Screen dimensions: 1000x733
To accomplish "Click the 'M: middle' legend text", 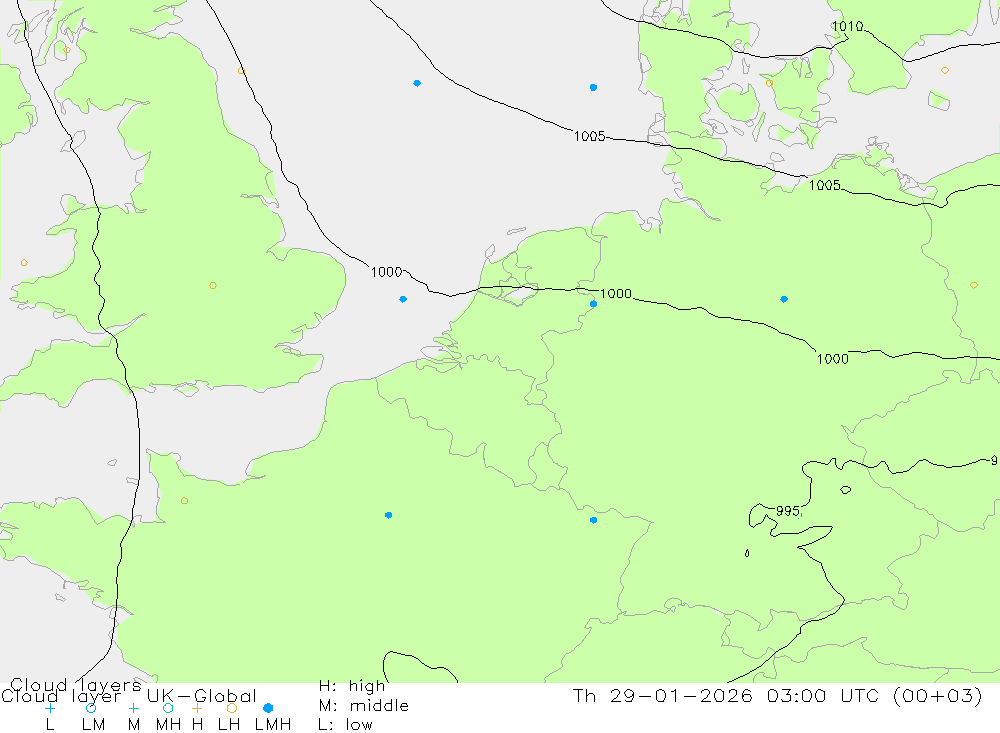I will (364, 706).
